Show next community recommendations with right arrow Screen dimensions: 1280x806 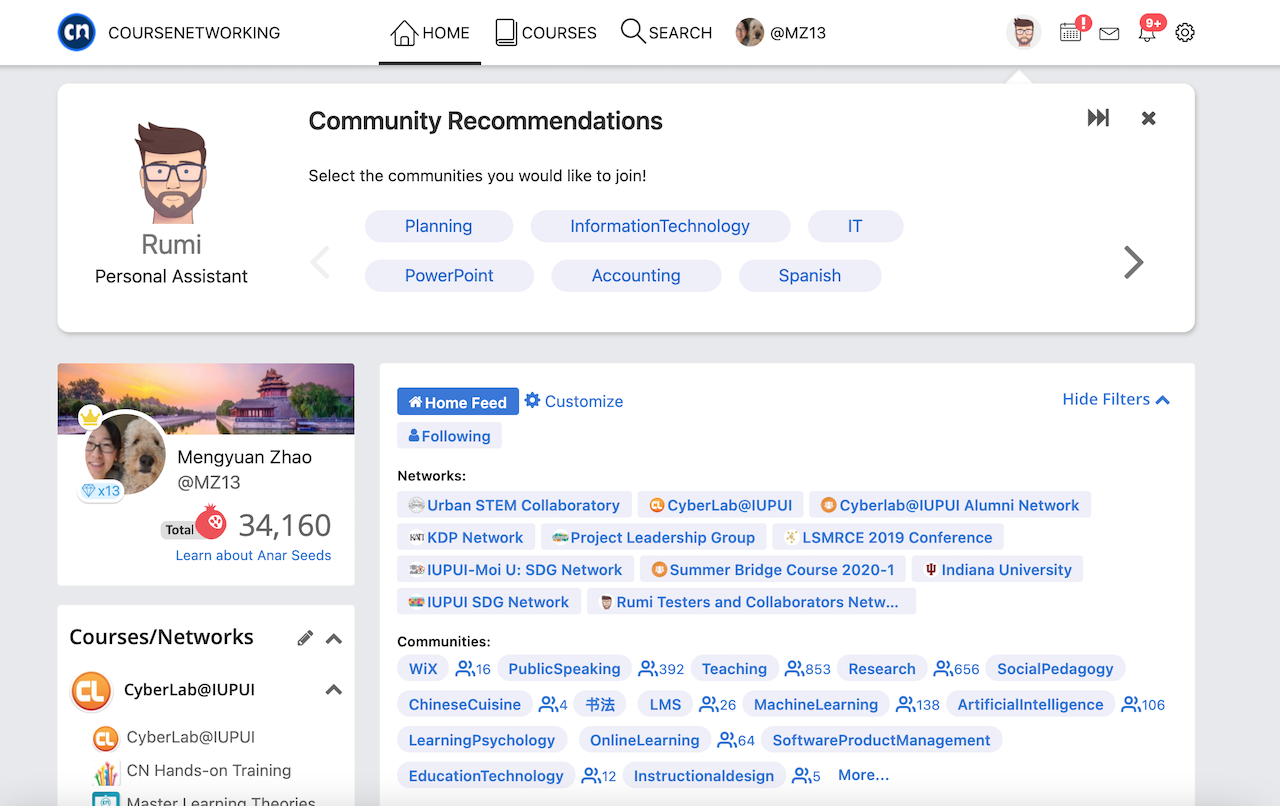click(1133, 262)
